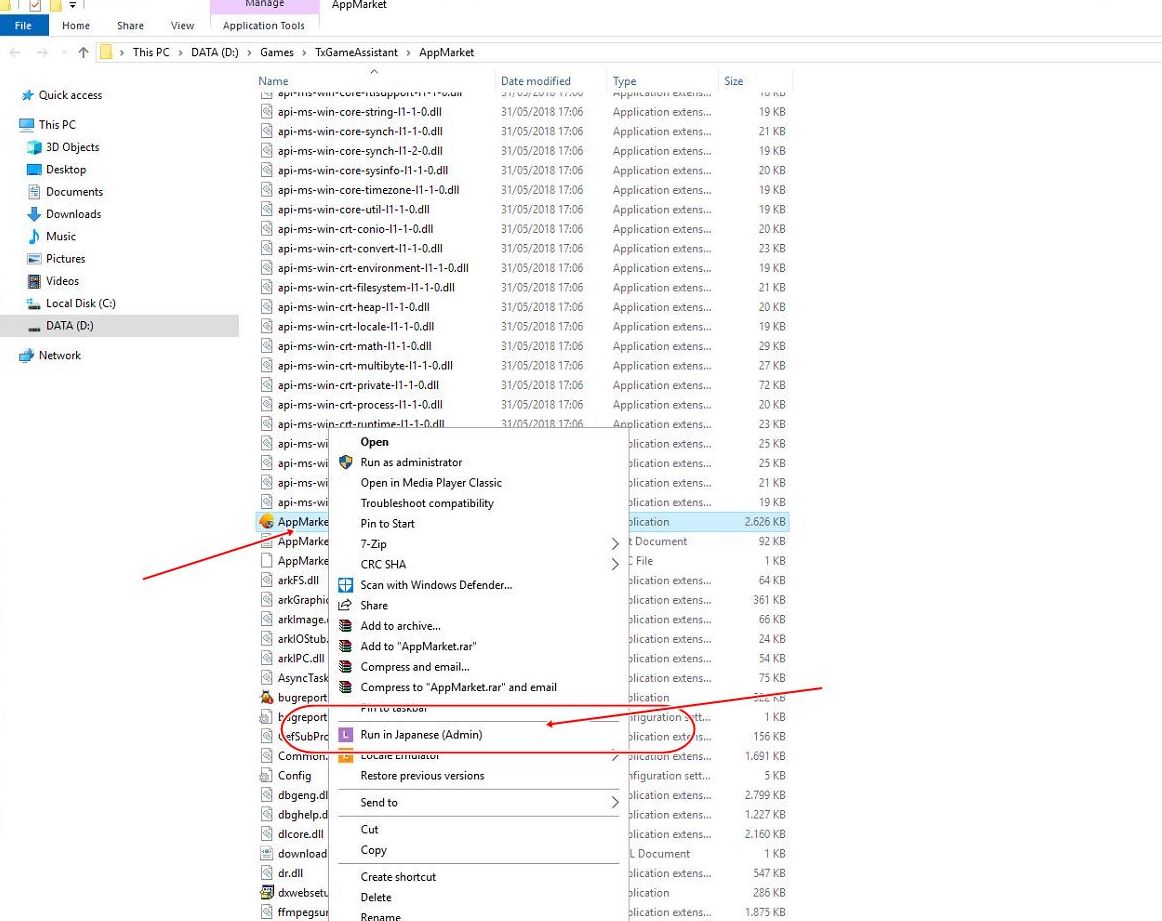The image size is (1162, 921).
Task: Click chevron between TxGameAssistant and AppMarket
Action: 408,53
